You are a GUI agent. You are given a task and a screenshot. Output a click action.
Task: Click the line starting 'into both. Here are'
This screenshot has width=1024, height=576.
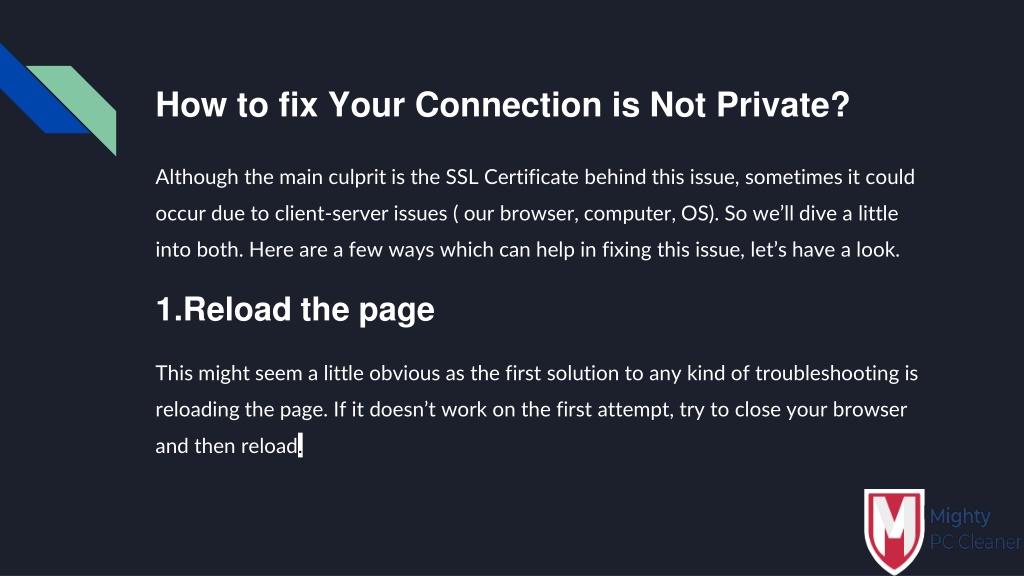point(528,250)
